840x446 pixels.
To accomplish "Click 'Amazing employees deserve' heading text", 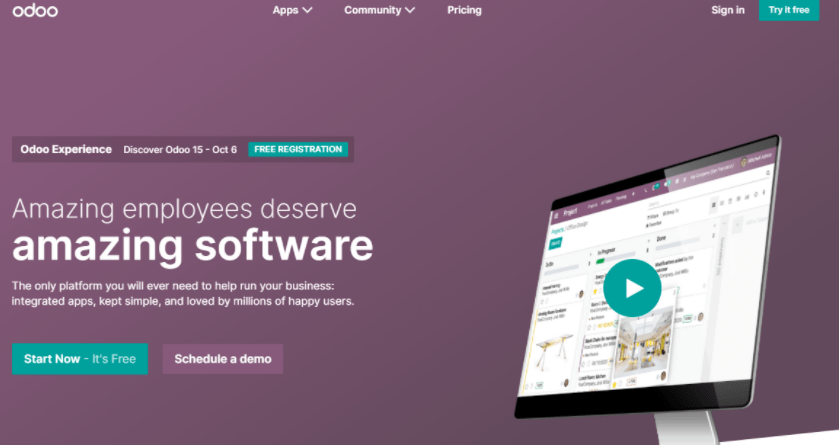I will click(184, 209).
